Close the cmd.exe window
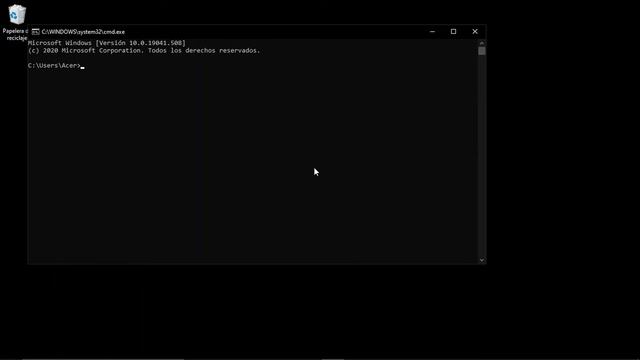Screen dimensions: 640x360 click(475, 31)
